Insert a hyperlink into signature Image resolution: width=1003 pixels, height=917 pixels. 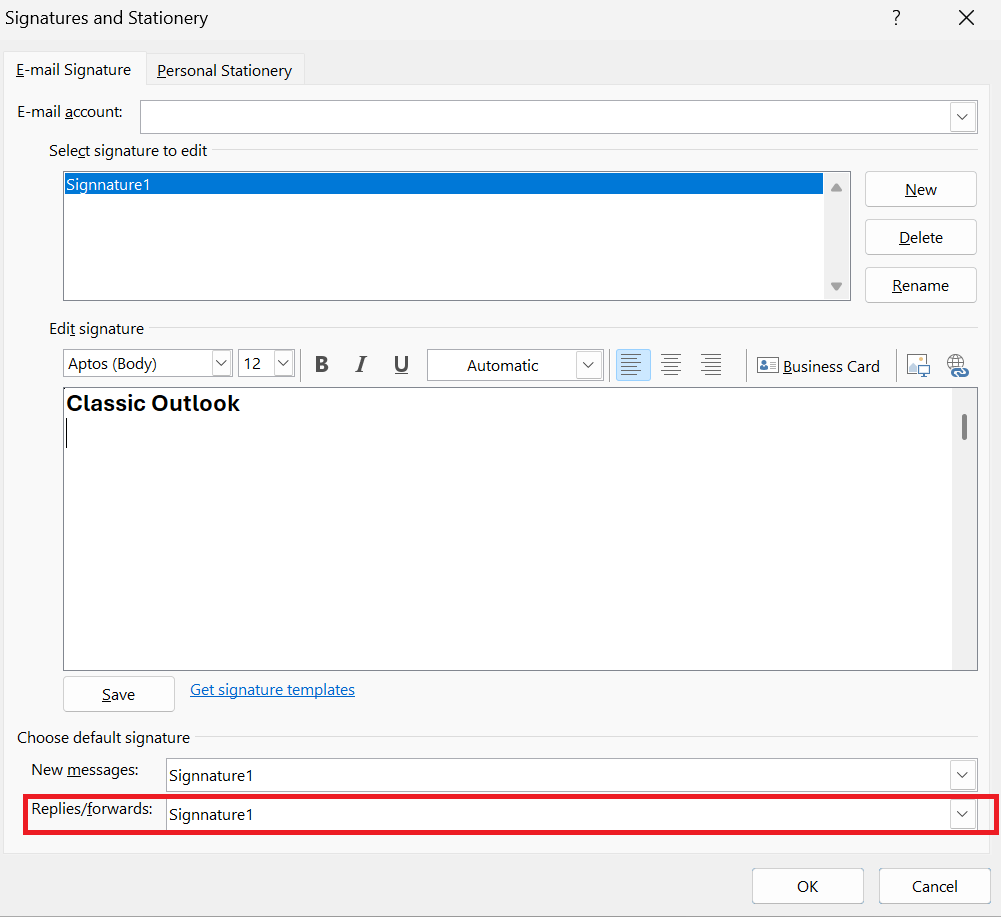pos(957,366)
